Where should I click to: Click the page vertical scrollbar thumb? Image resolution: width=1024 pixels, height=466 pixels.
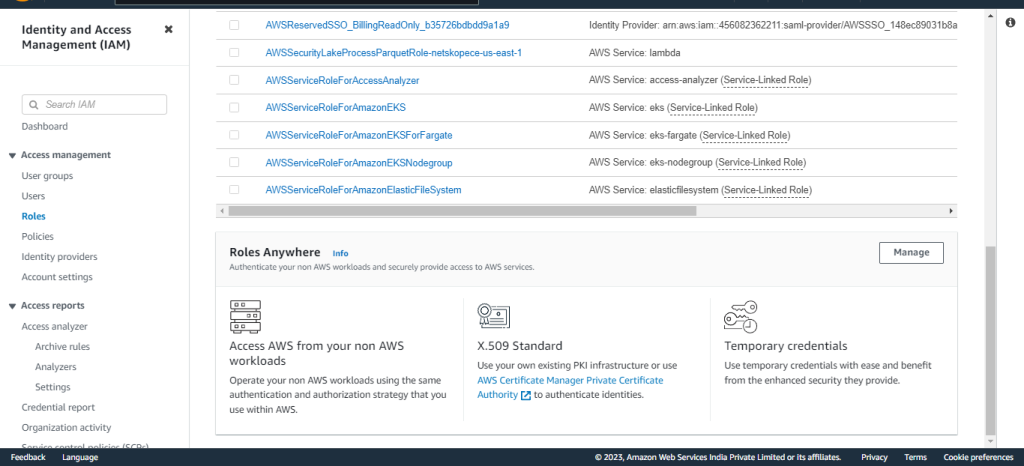click(x=991, y=340)
